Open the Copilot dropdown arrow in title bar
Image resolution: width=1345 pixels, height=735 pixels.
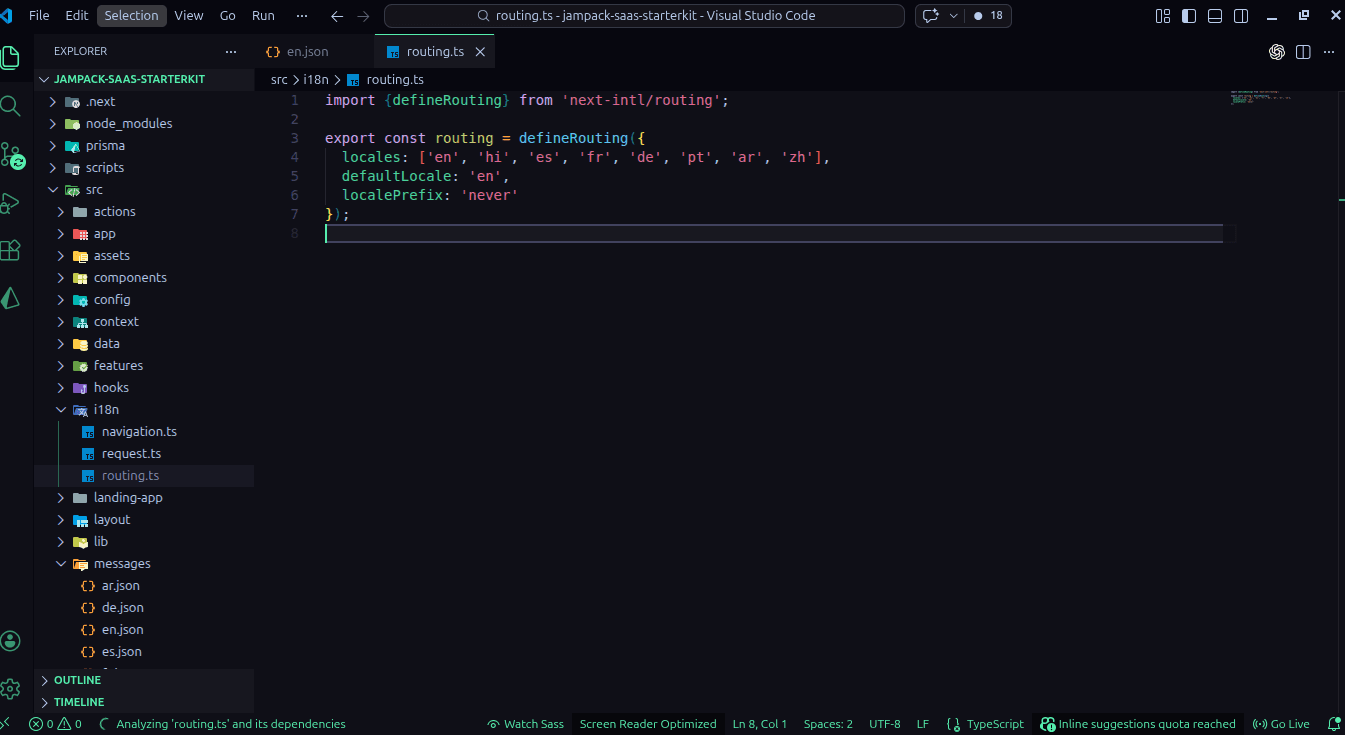(953, 16)
